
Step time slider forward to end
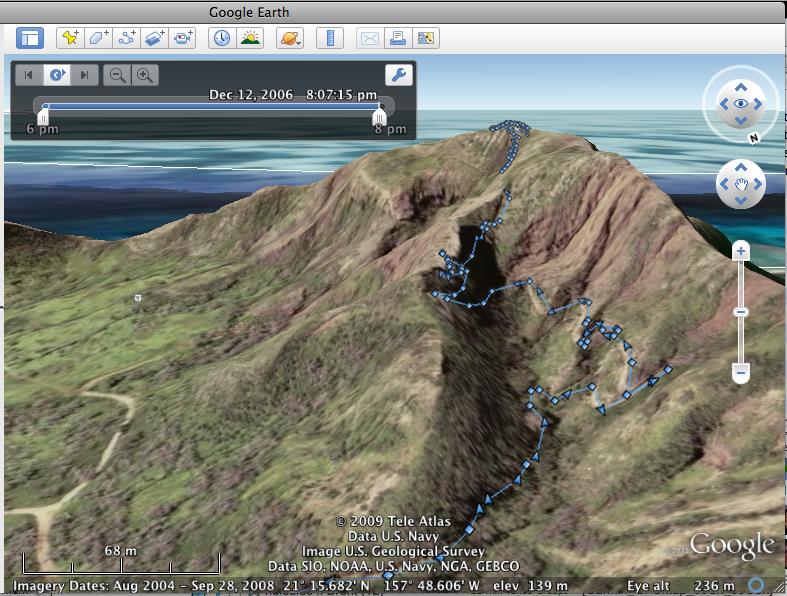(84, 75)
